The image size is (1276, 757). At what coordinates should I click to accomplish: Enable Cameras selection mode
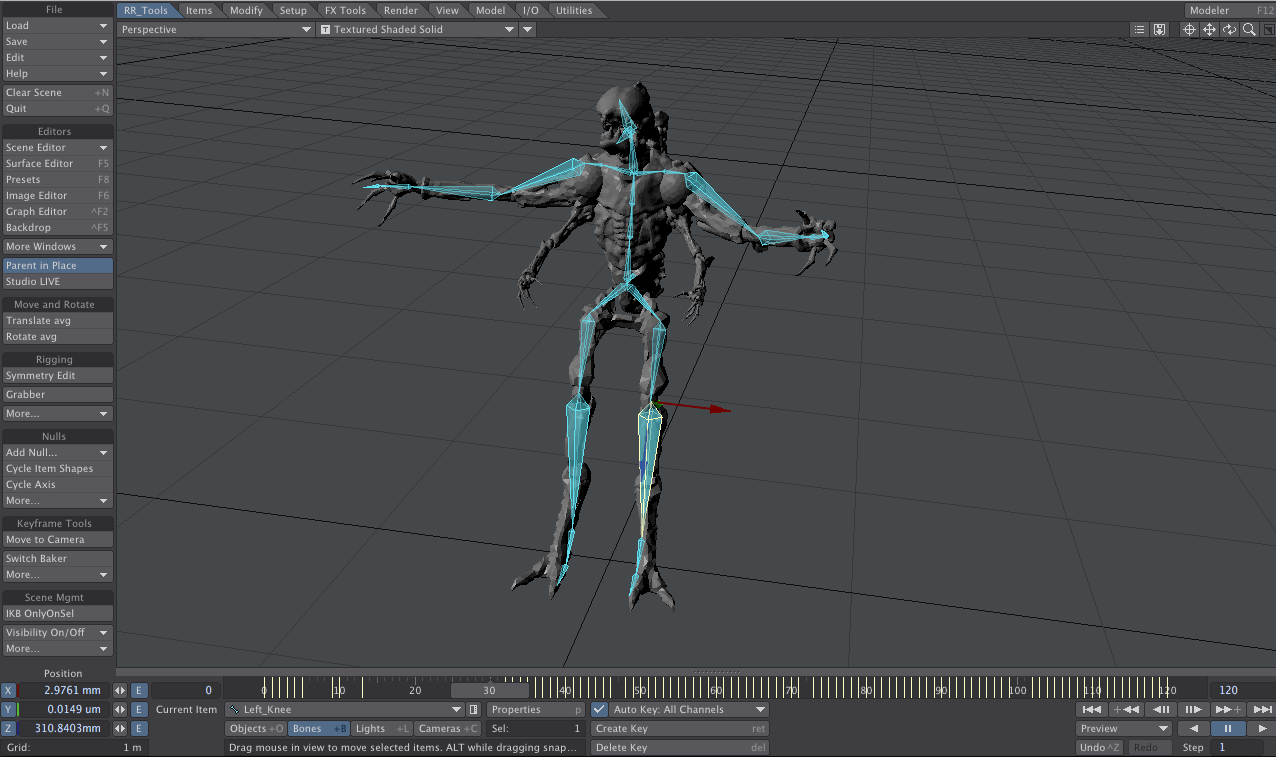pos(447,728)
